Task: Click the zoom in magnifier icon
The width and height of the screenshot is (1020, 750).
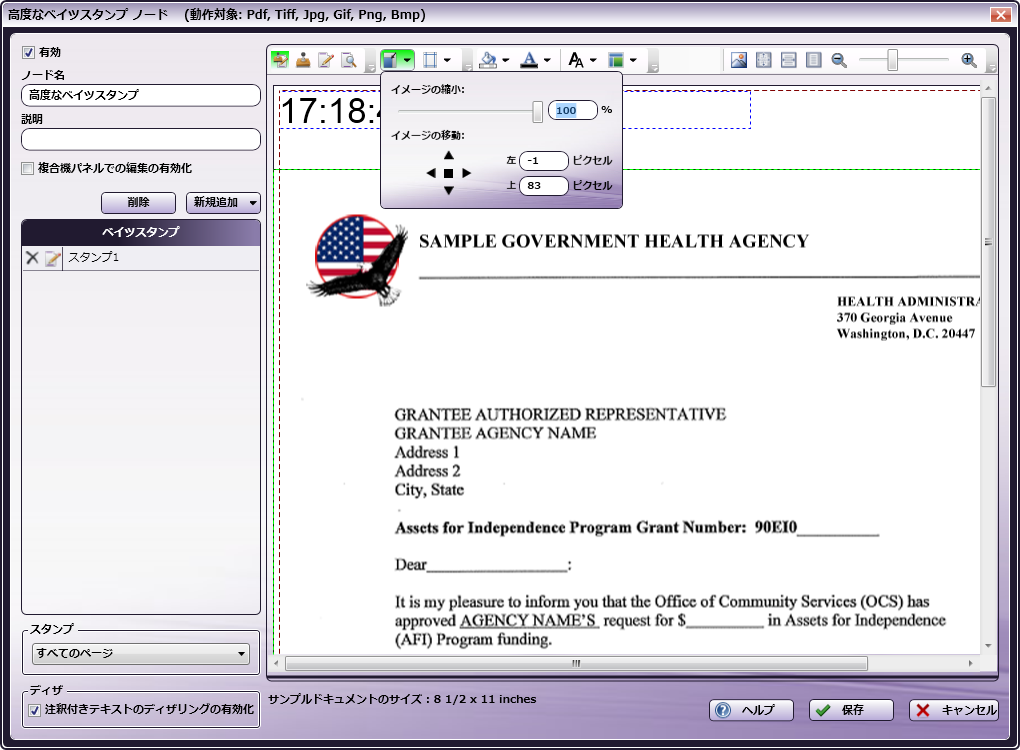Action: coord(969,60)
